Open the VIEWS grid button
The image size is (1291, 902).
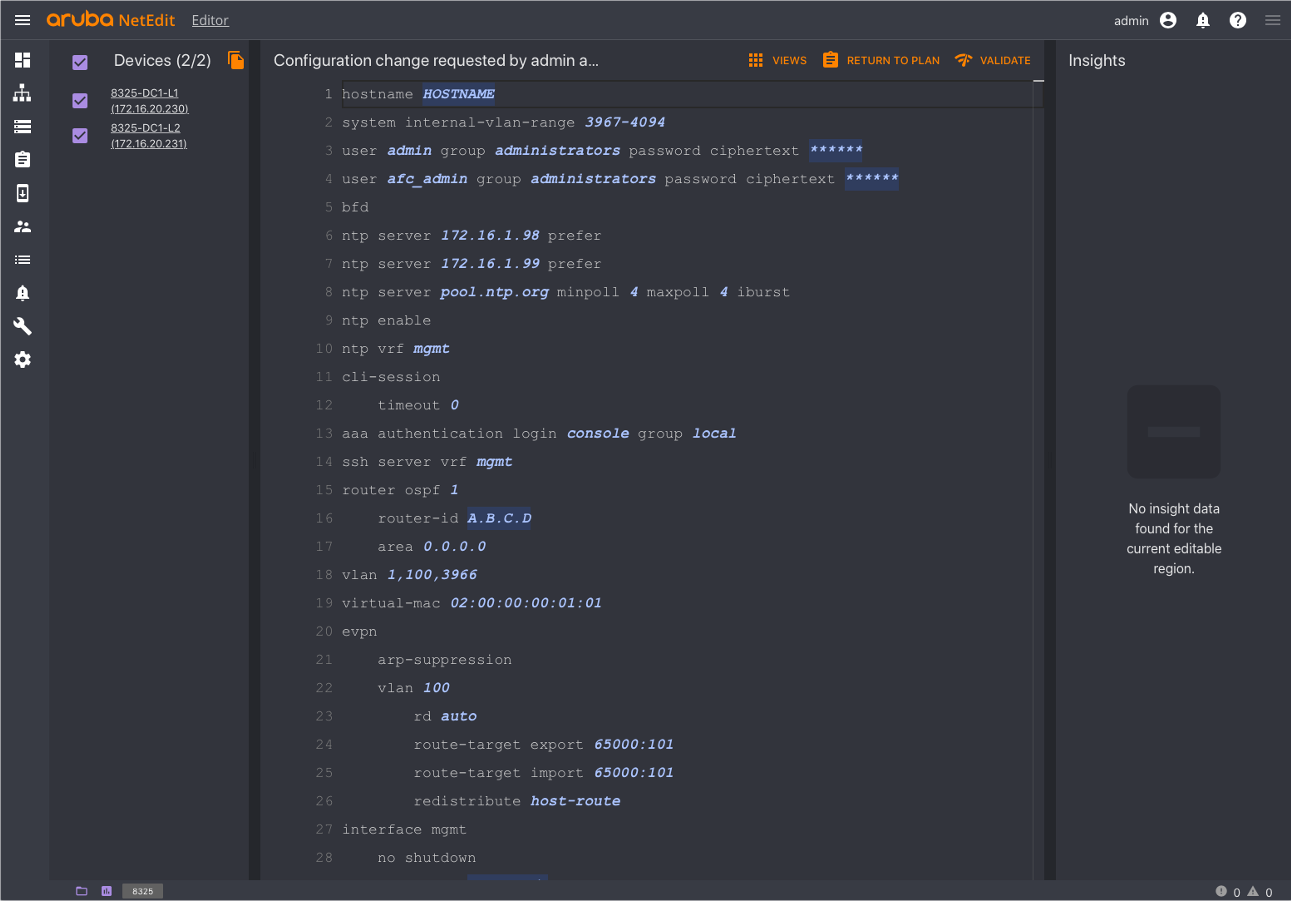(777, 60)
